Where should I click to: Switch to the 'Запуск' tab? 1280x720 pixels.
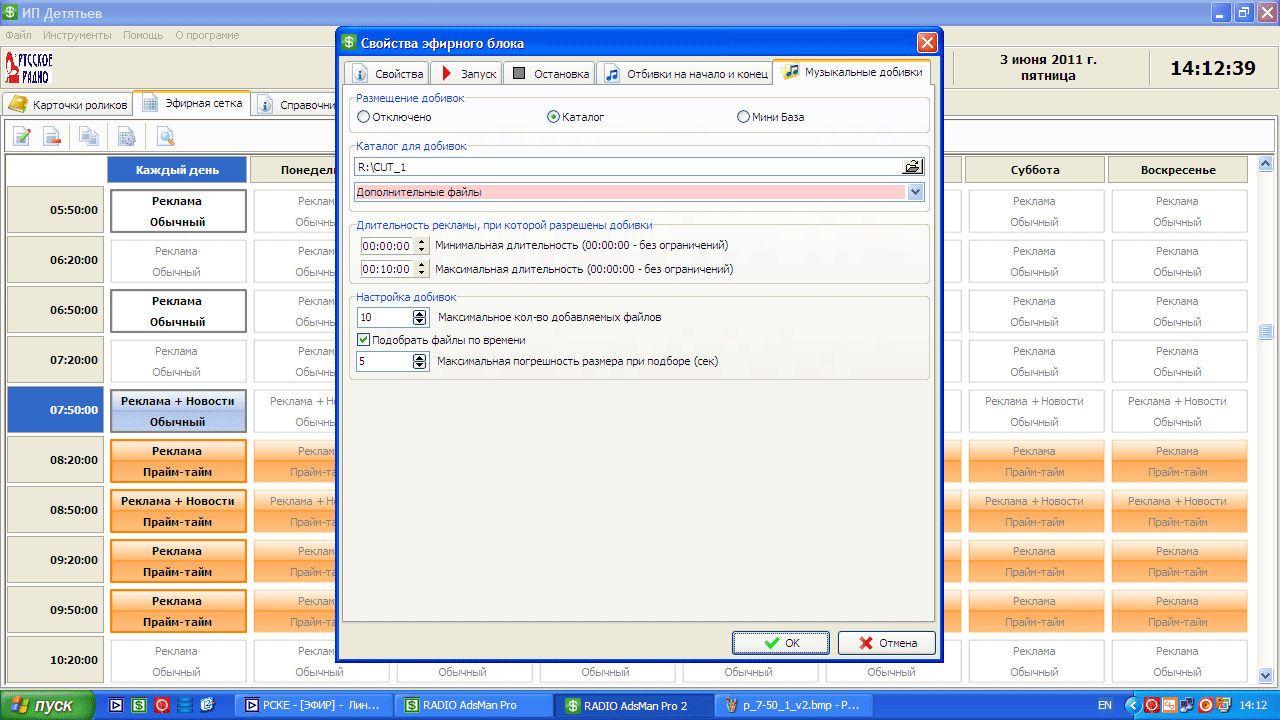click(465, 74)
